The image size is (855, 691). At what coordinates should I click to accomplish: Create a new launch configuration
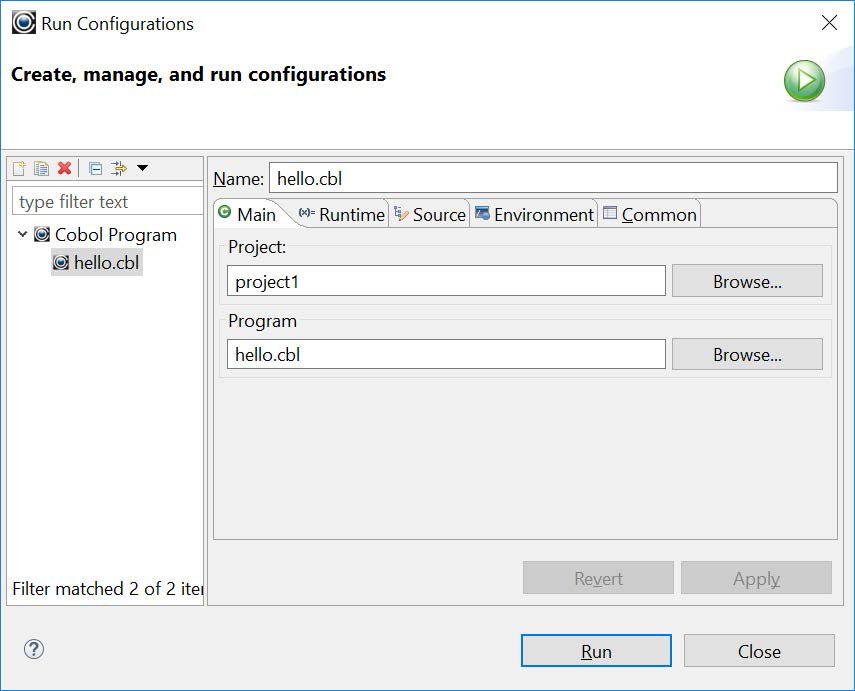point(18,168)
